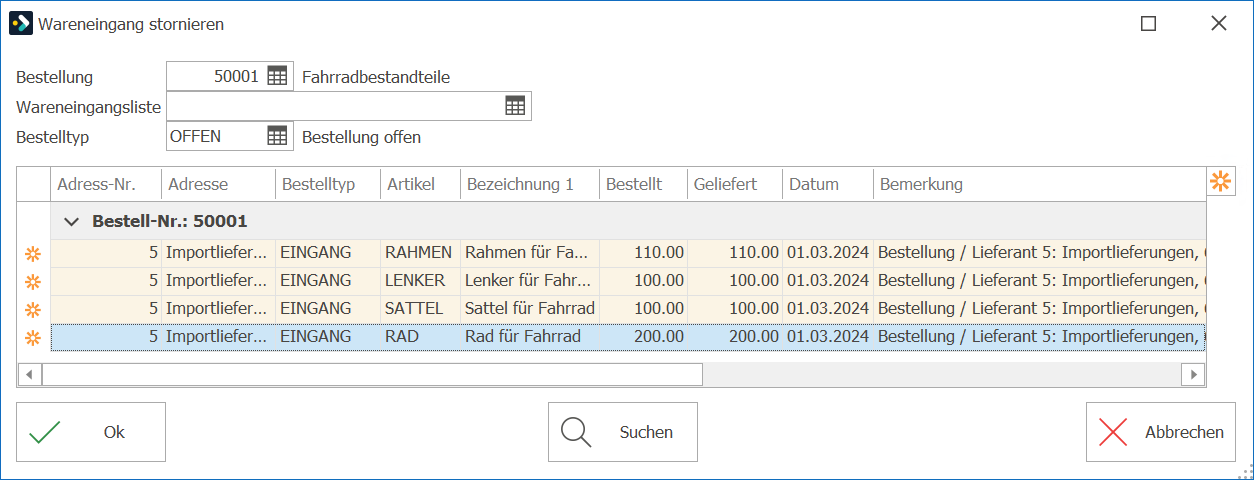1254x480 pixels.
Task: Open the Wareneingangsliste lookup table icon
Action: click(515, 106)
